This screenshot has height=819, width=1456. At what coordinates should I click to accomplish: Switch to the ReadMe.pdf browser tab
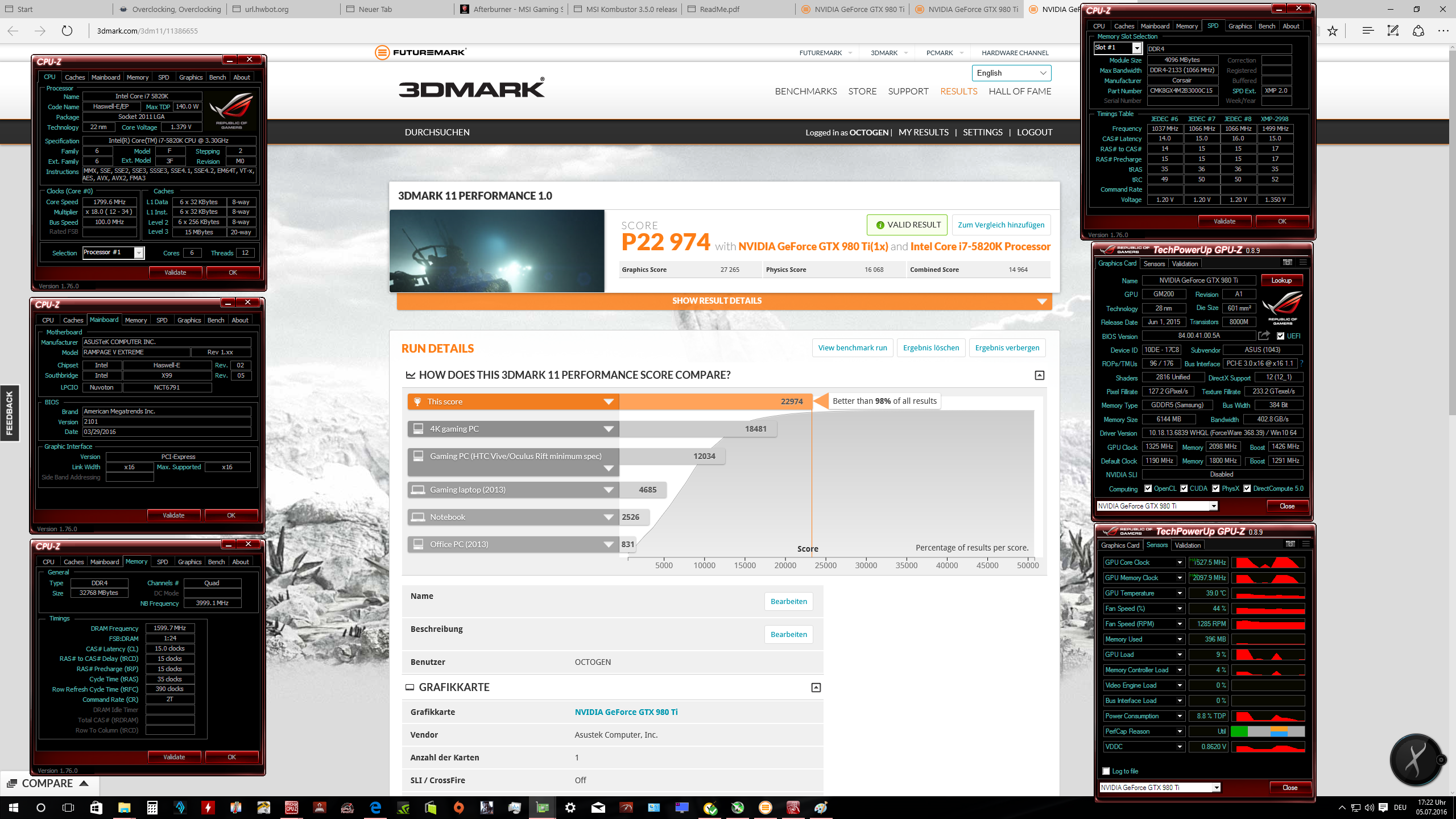coord(738,9)
